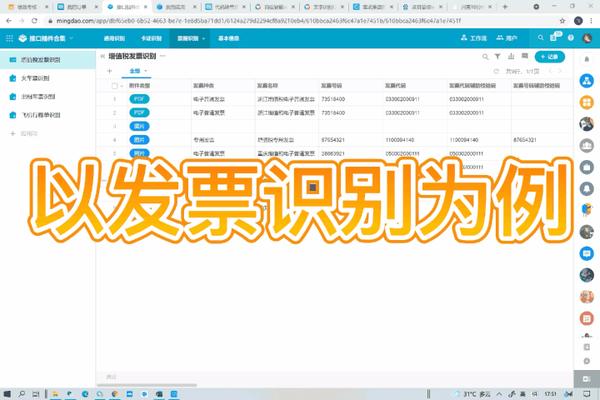Open Windows taskbar search icon
Image resolution: width=600 pixels, height=400 pixels.
(x=22, y=393)
